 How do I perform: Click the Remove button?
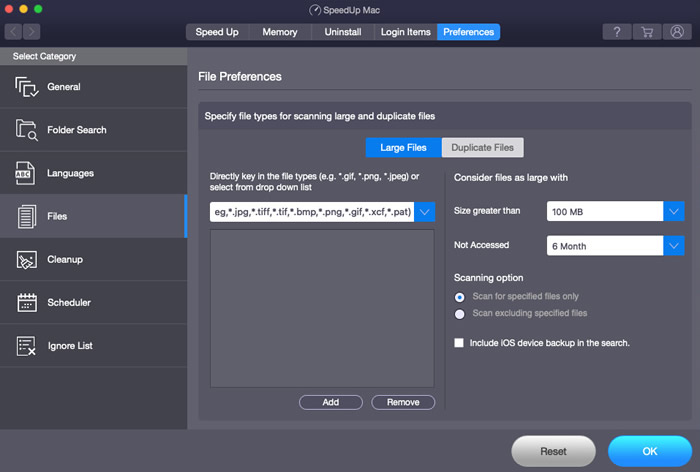click(x=403, y=402)
